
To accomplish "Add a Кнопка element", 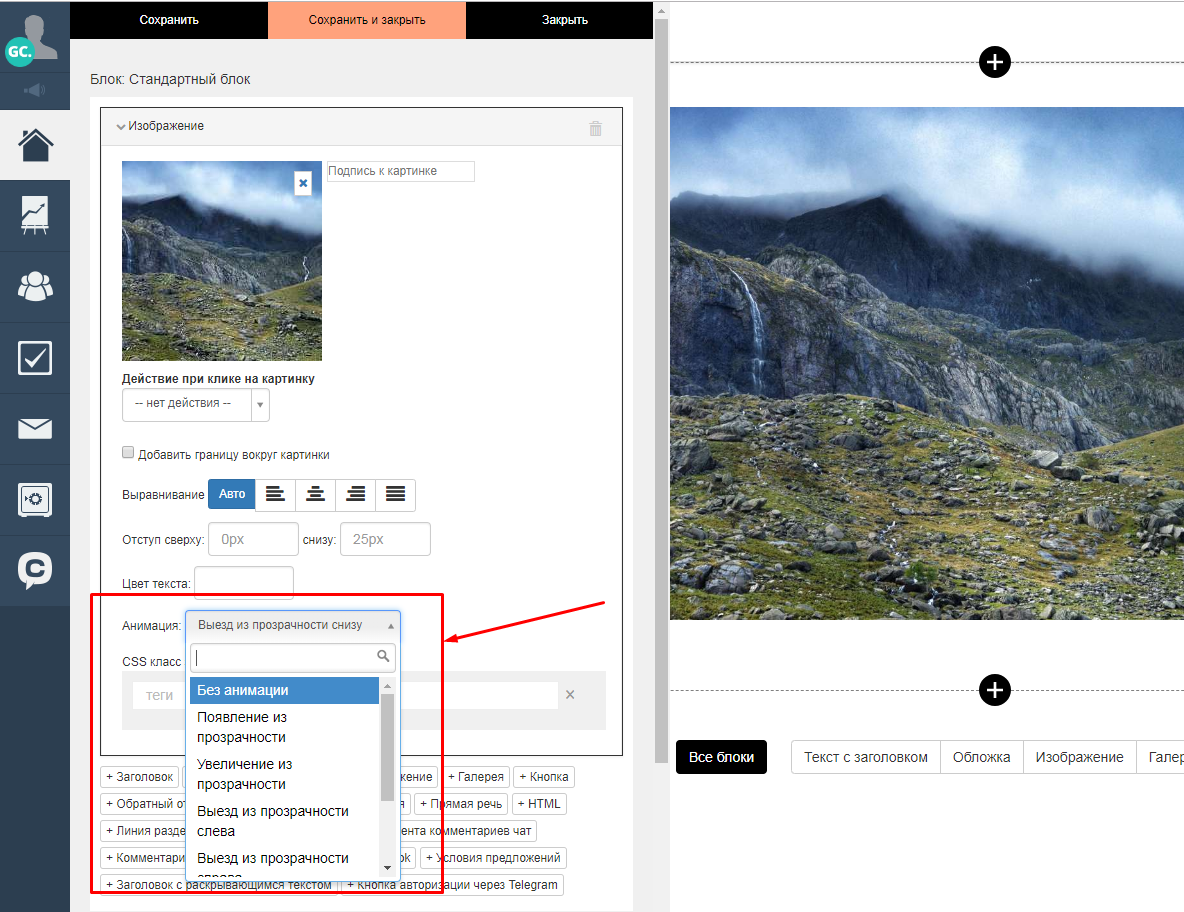I will [x=544, y=777].
